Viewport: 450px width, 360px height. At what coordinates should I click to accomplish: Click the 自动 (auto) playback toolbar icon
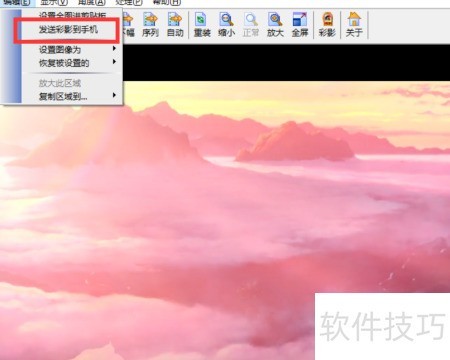coord(175,24)
